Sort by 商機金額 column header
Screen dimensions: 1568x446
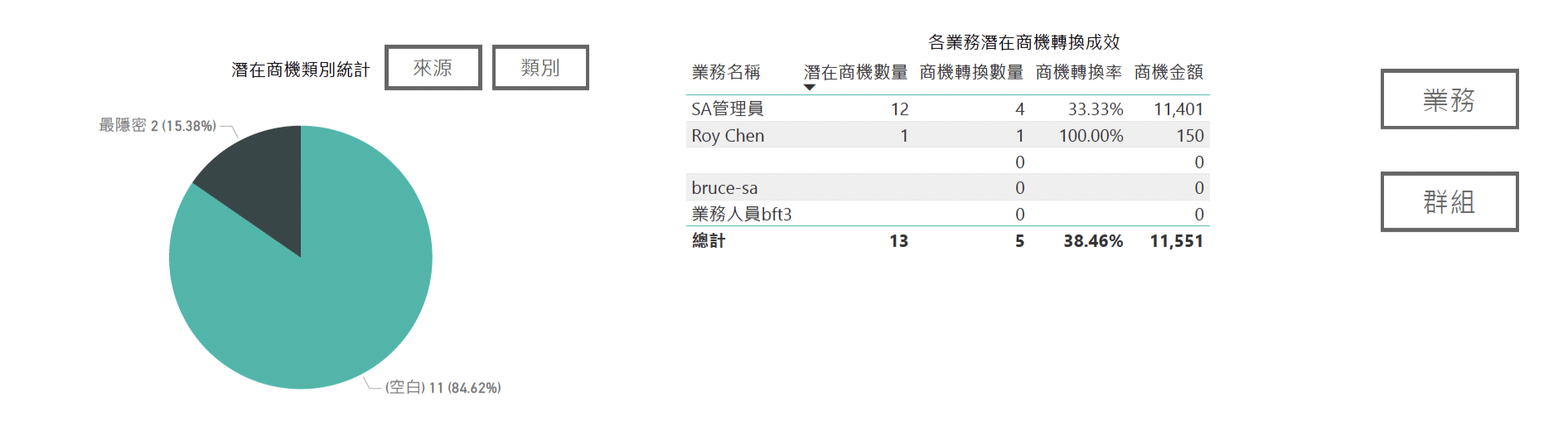point(1169,72)
